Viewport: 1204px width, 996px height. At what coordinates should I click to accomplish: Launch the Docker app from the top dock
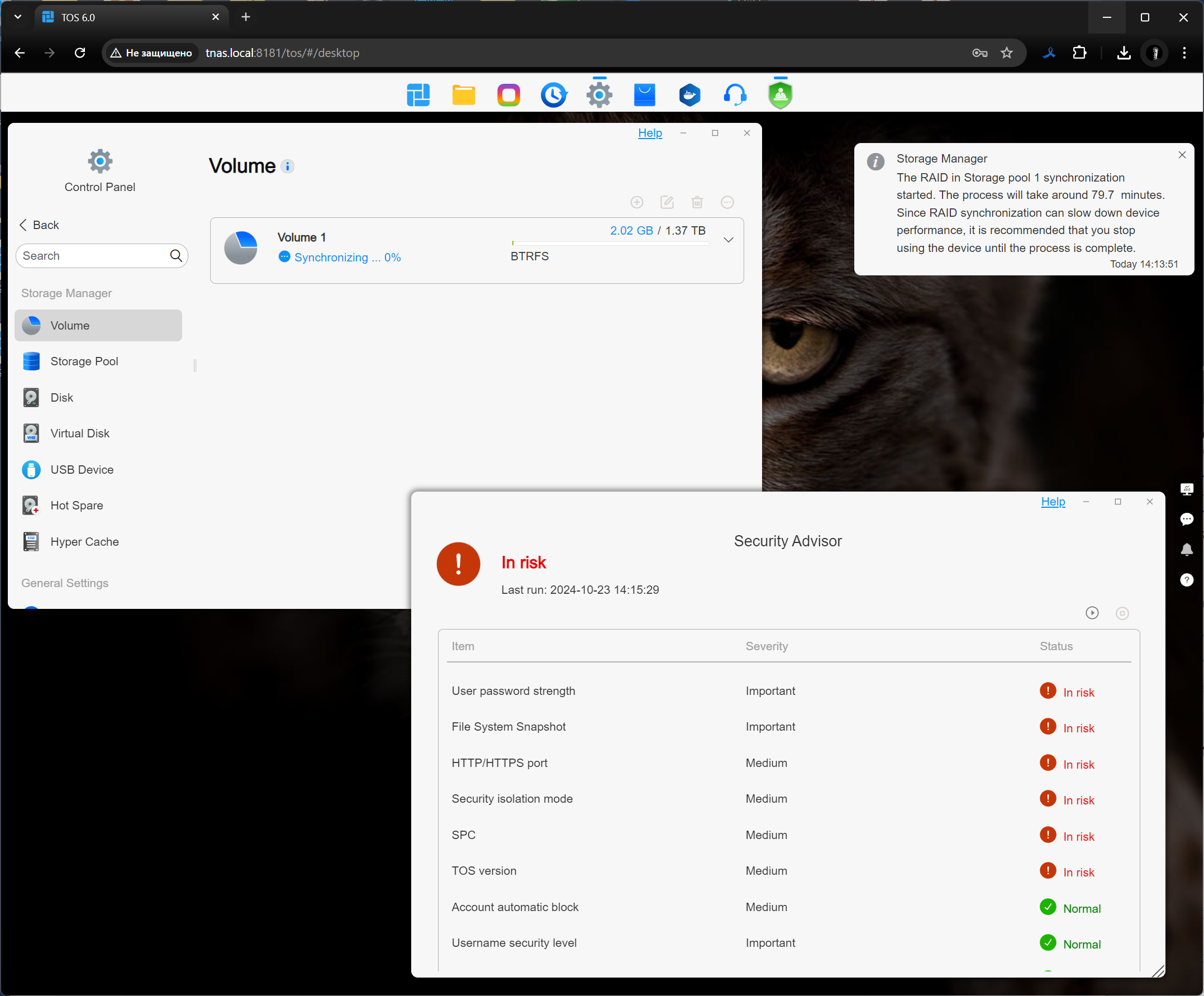click(689, 94)
